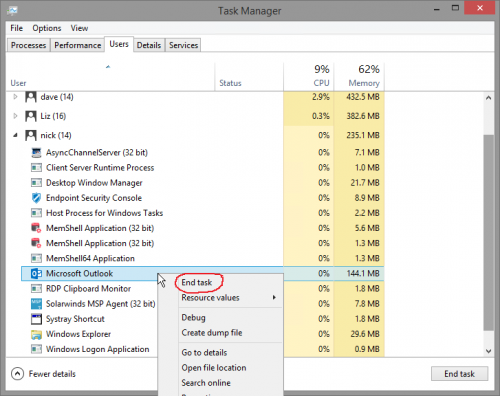Select the Systray Shortcut row text
500x396 pixels.
point(75,319)
